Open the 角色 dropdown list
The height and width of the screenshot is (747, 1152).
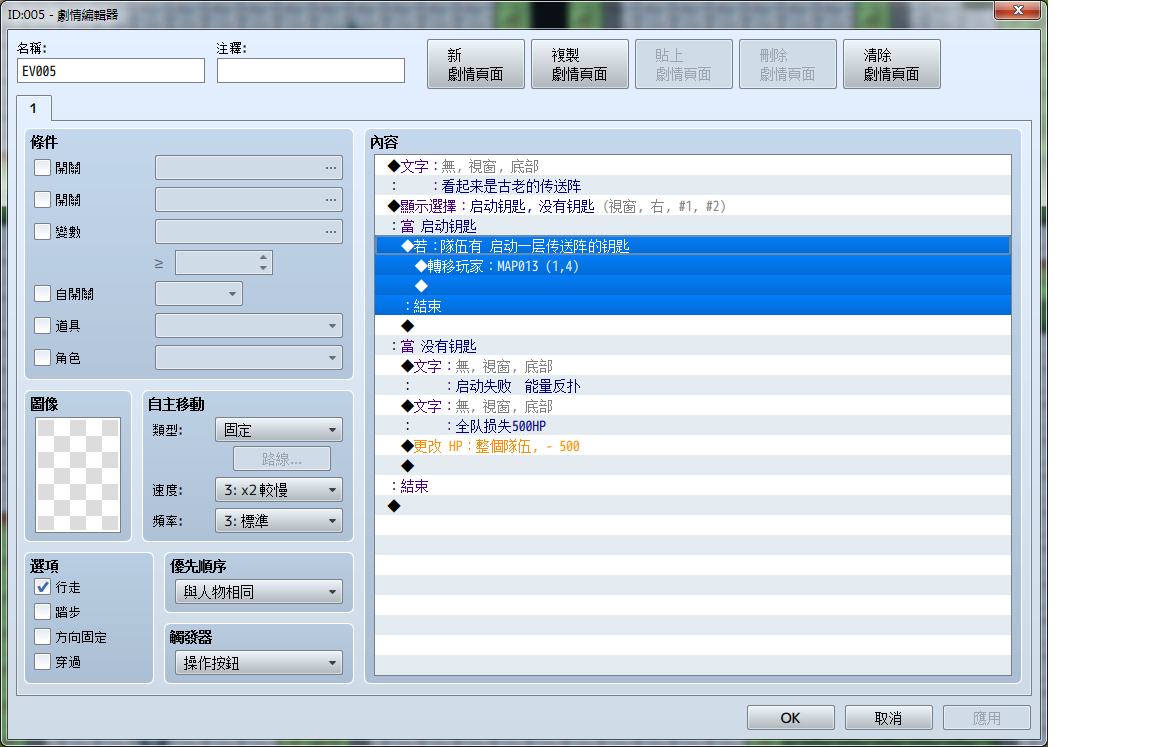point(249,358)
